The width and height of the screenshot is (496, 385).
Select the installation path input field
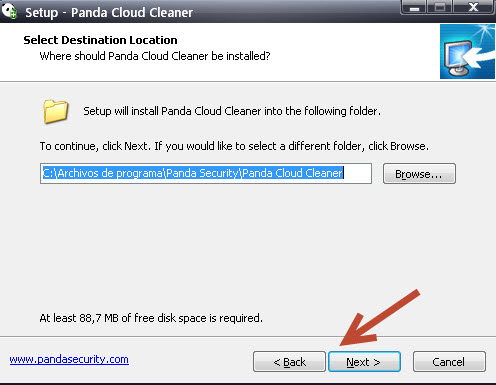coord(206,173)
